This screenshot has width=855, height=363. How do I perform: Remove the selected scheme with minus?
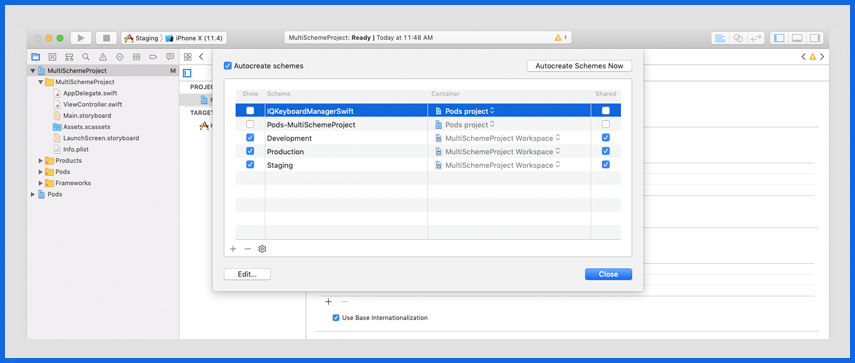(x=248, y=249)
